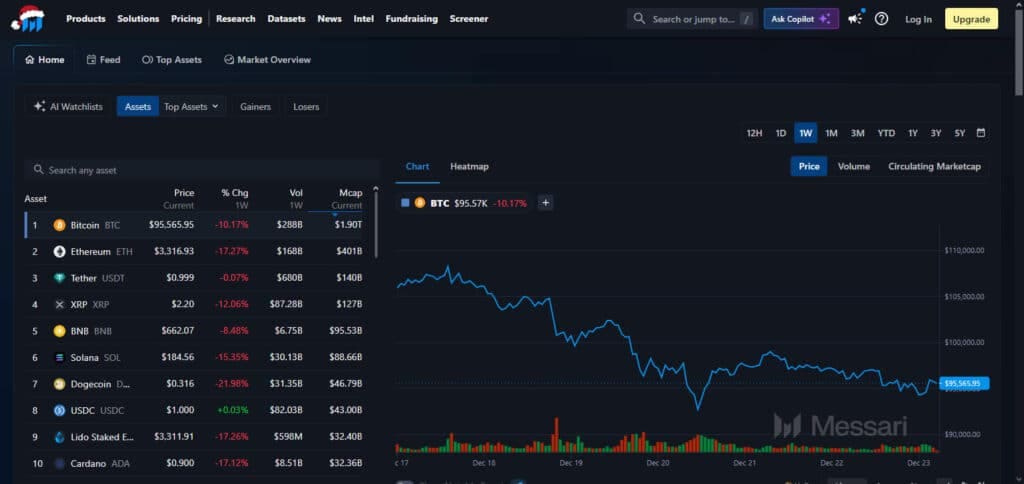Open the Feed tab
The image size is (1024, 484).
tap(103, 59)
